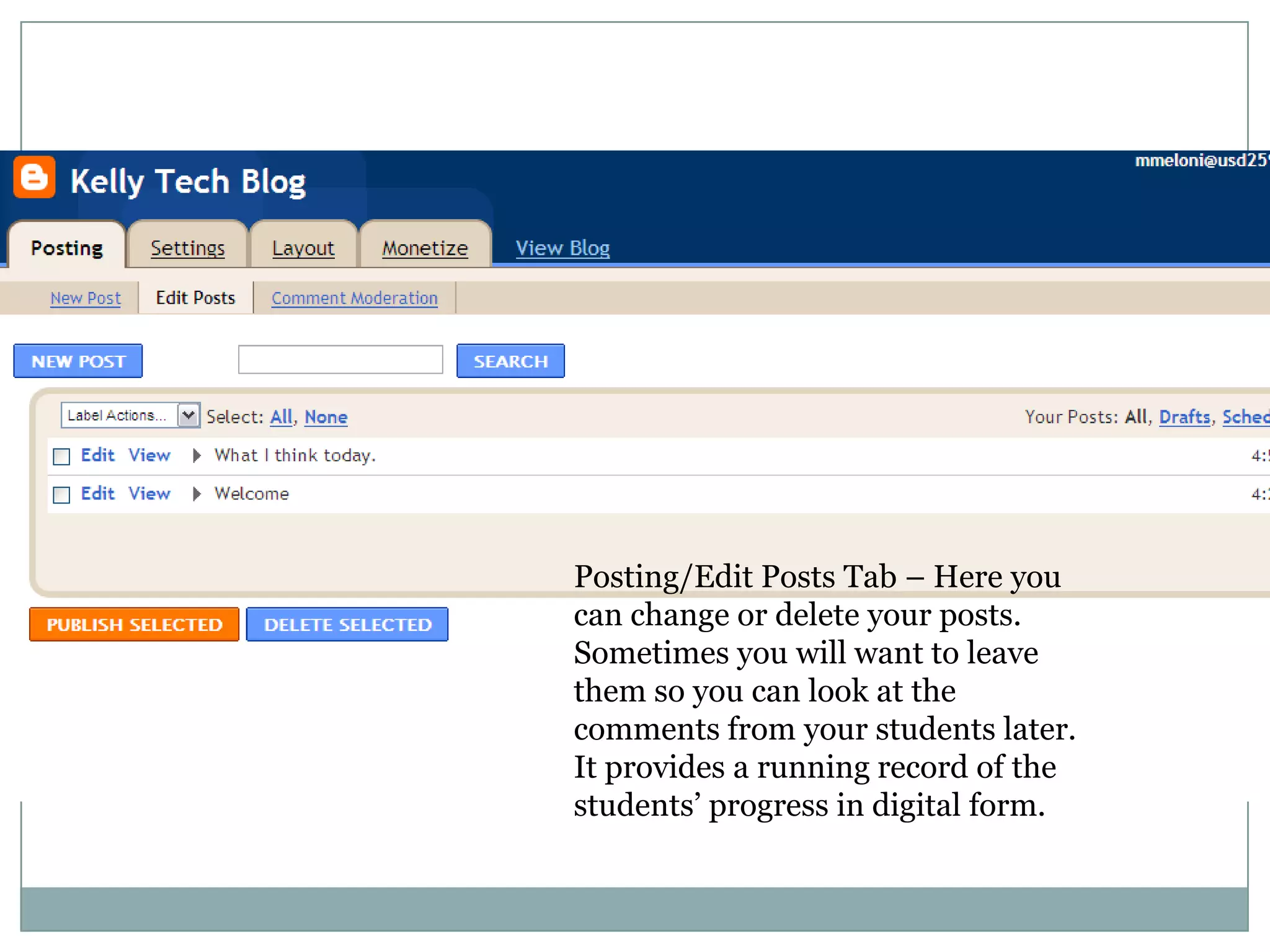The width and height of the screenshot is (1270, 952).
Task: Edit the 'Welcome' post
Action: tap(98, 493)
